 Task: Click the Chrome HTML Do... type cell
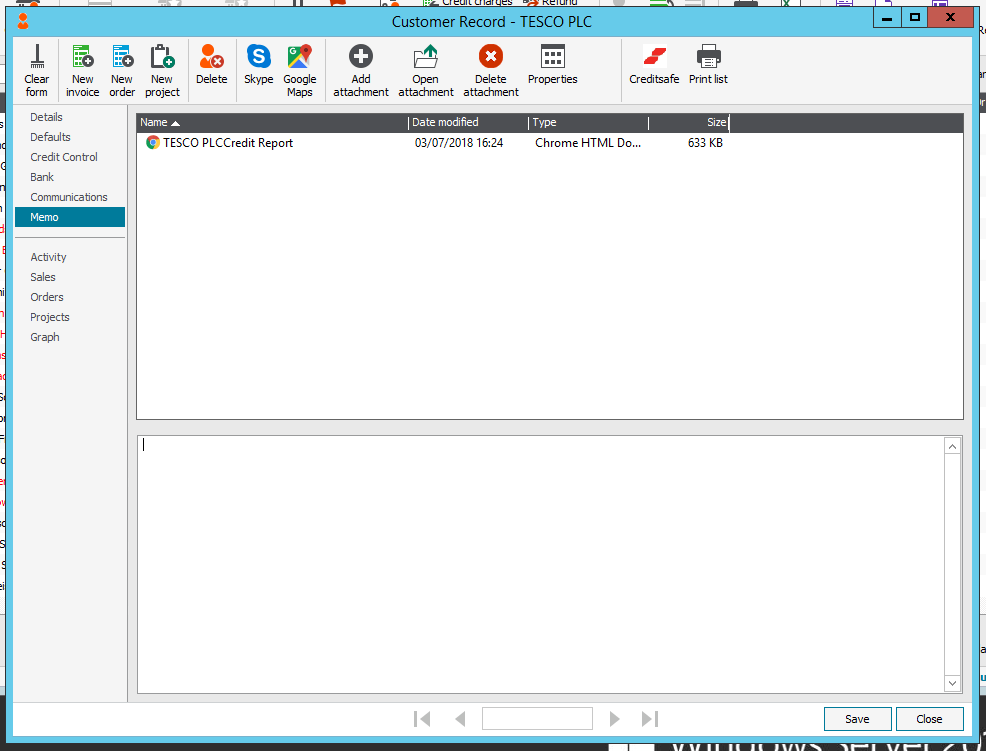(x=588, y=143)
